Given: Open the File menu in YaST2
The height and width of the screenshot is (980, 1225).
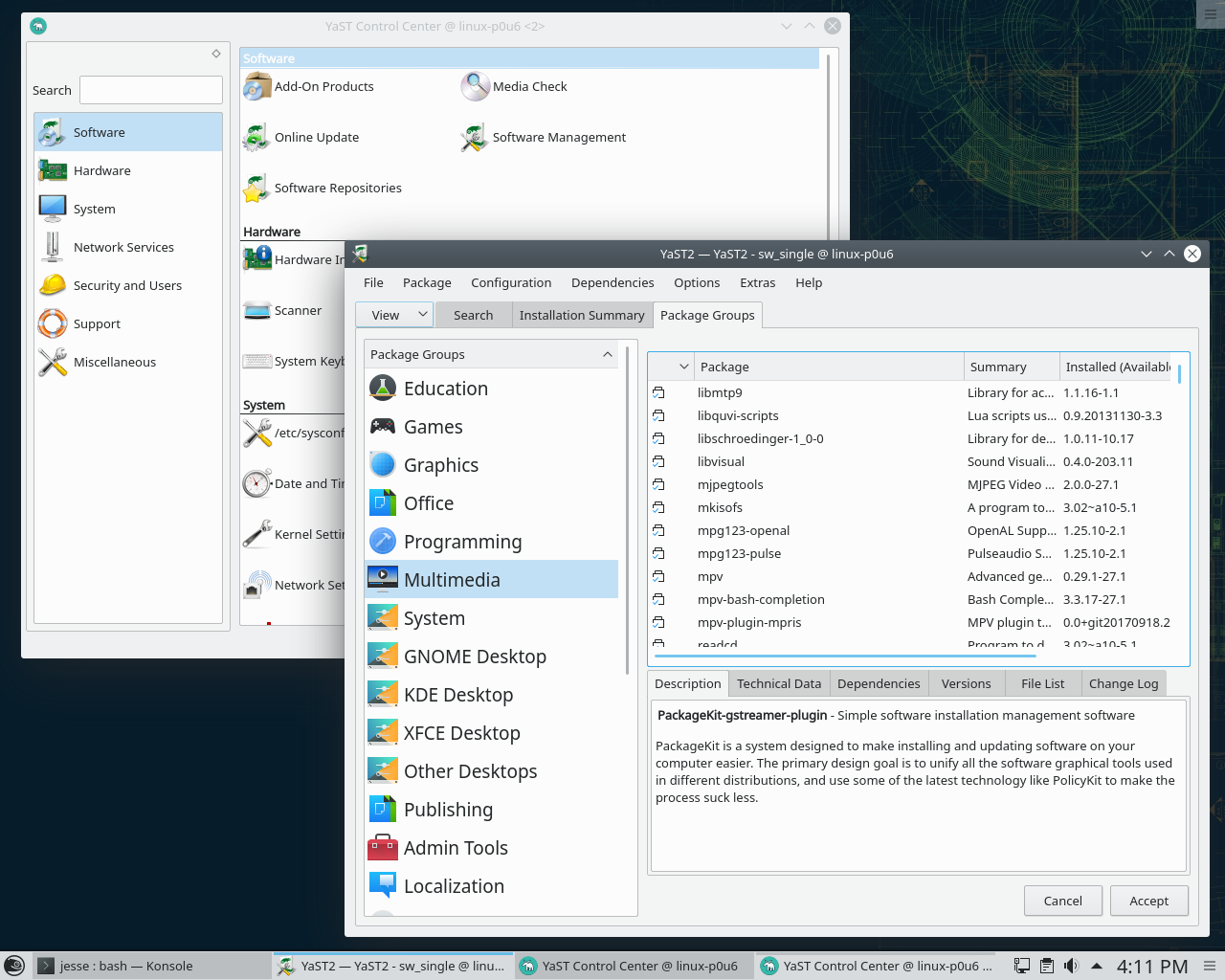Looking at the screenshot, I should (x=373, y=282).
